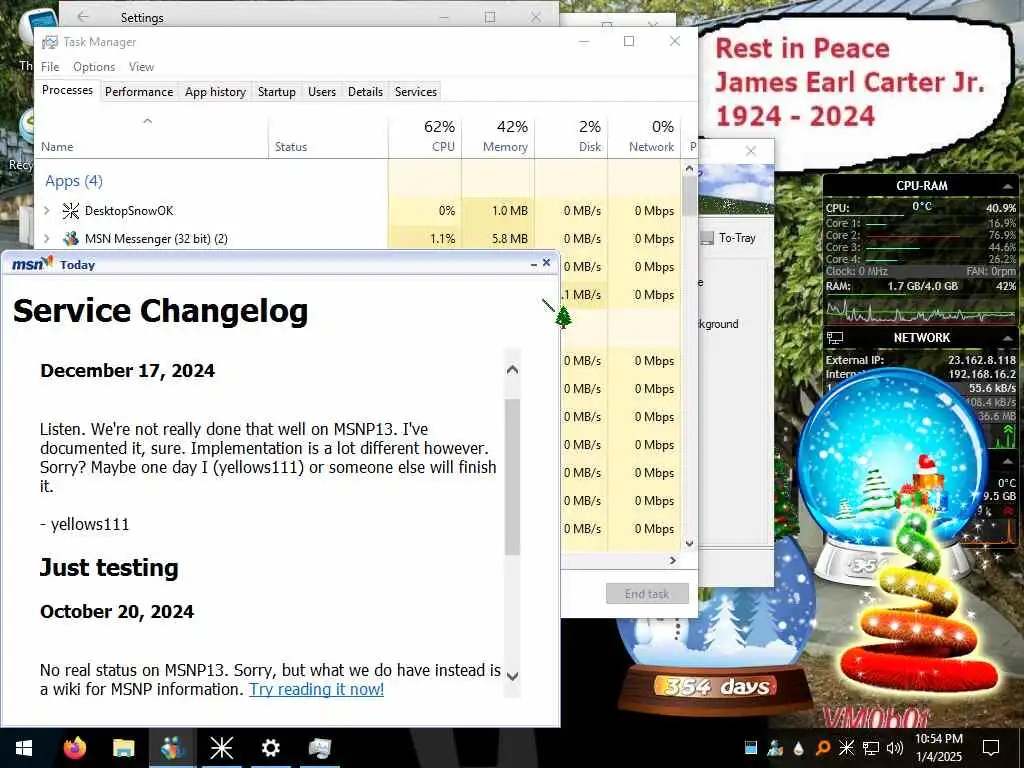Collapse the CPU-RAM gadget arrow

(x=1008, y=187)
